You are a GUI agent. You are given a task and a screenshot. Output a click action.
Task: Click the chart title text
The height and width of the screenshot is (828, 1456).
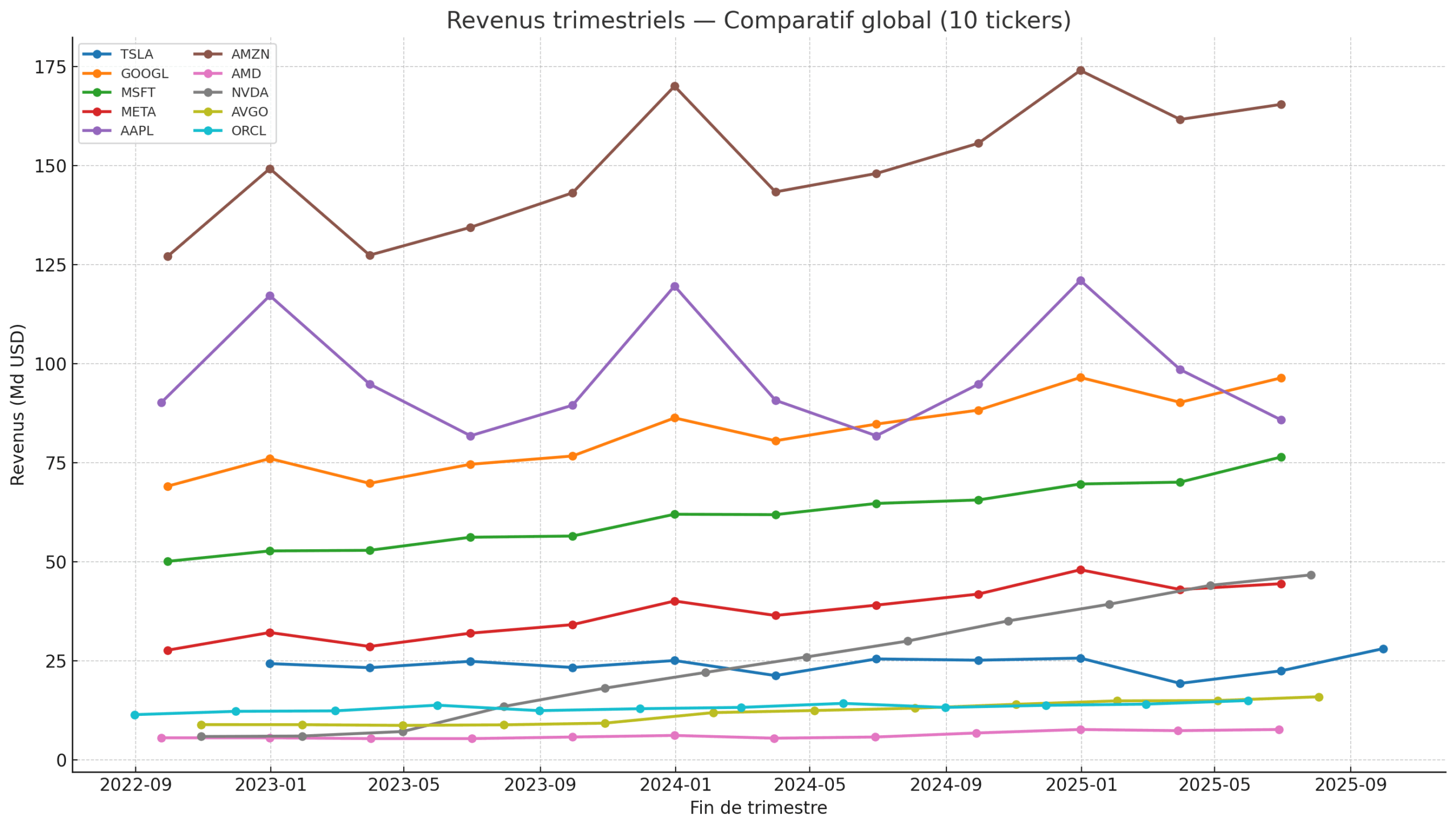pyautogui.click(x=758, y=21)
